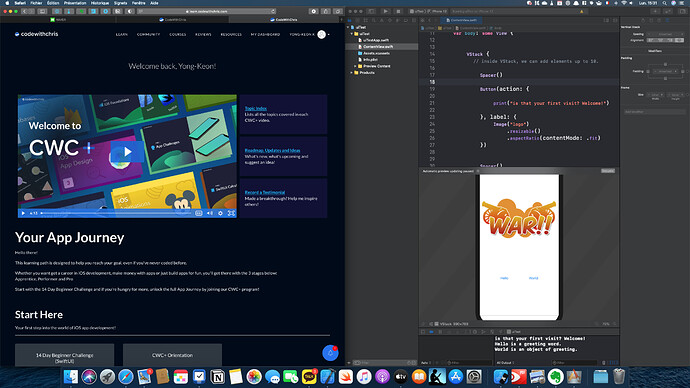Select Assets.xcassets in project navigator
Screen dimensions: 690x388
click(x=376, y=53)
